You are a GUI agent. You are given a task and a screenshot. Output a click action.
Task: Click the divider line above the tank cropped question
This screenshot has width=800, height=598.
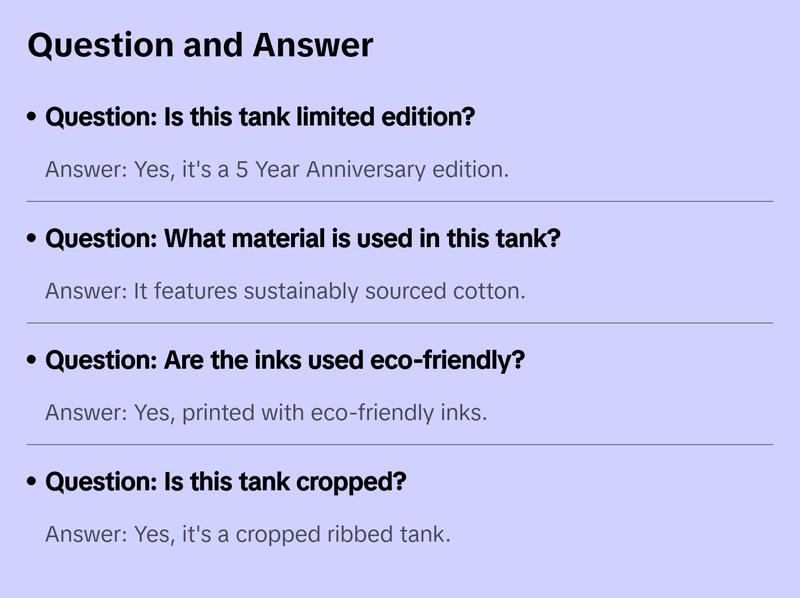pos(400,444)
